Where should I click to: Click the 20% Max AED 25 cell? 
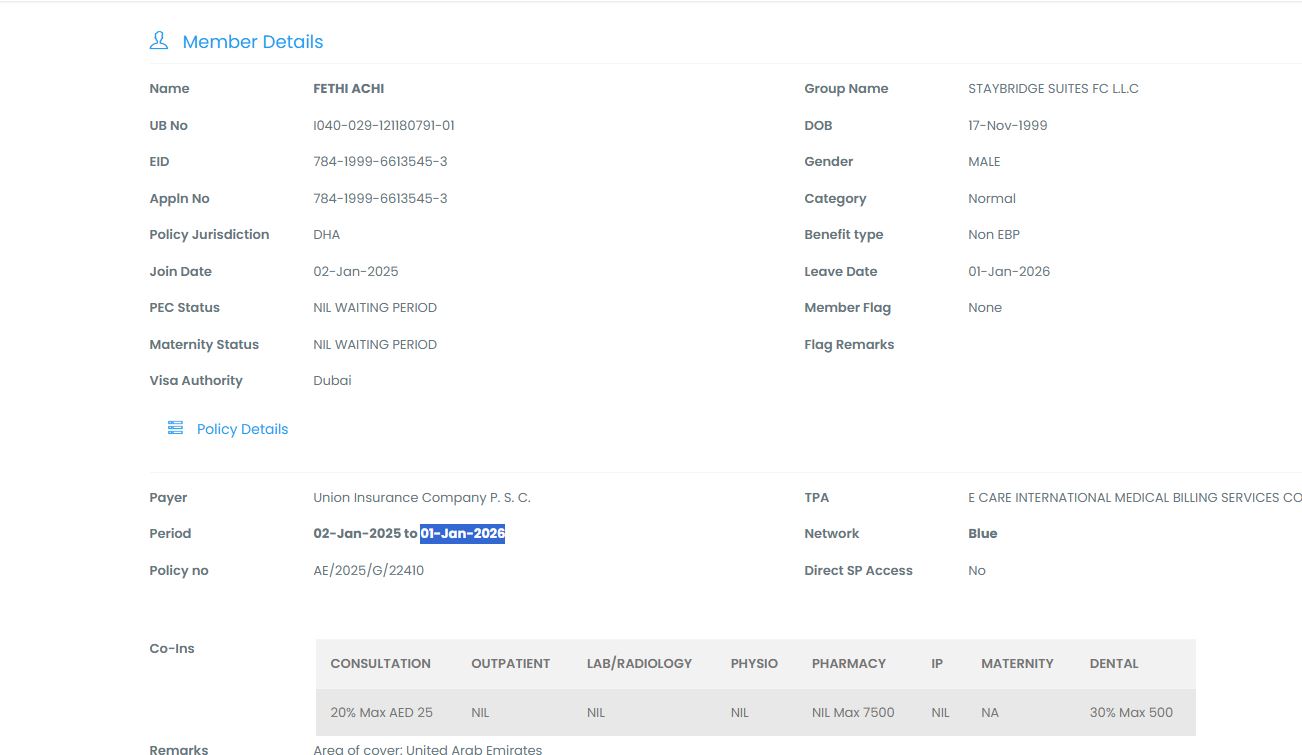pyautogui.click(x=381, y=713)
